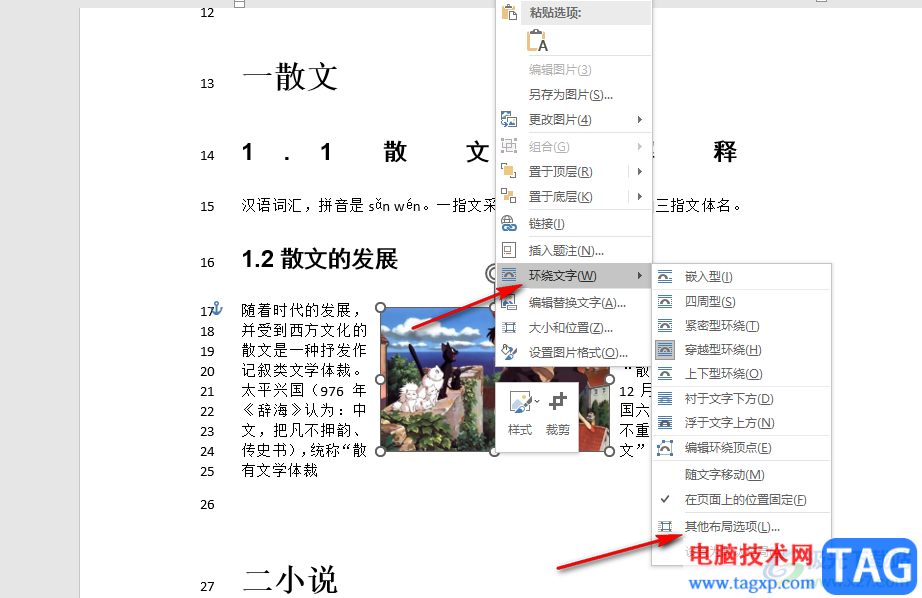Click the heading 一散文
922x598 pixels.
tap(290, 77)
